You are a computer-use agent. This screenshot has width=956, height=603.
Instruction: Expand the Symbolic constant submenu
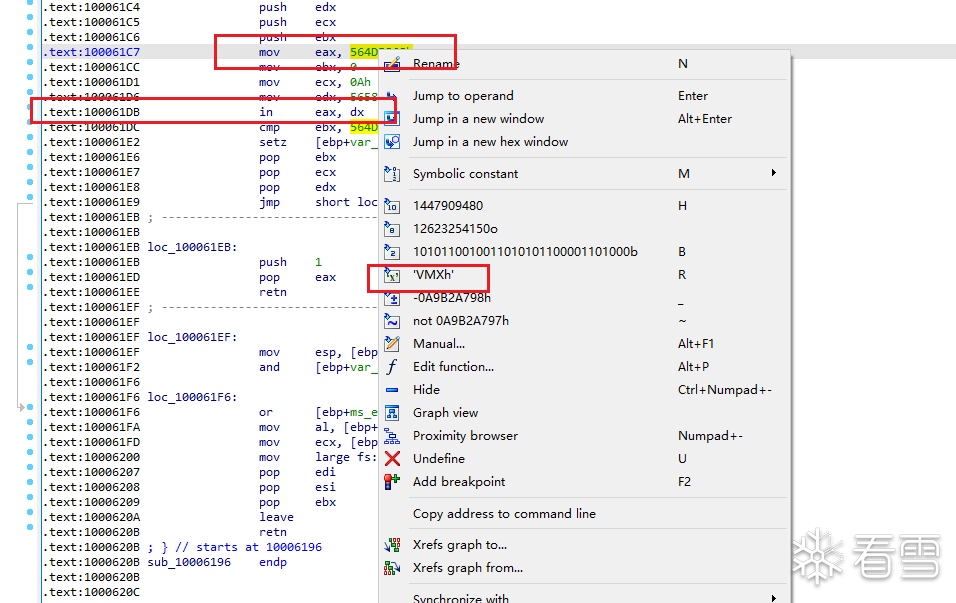773,174
